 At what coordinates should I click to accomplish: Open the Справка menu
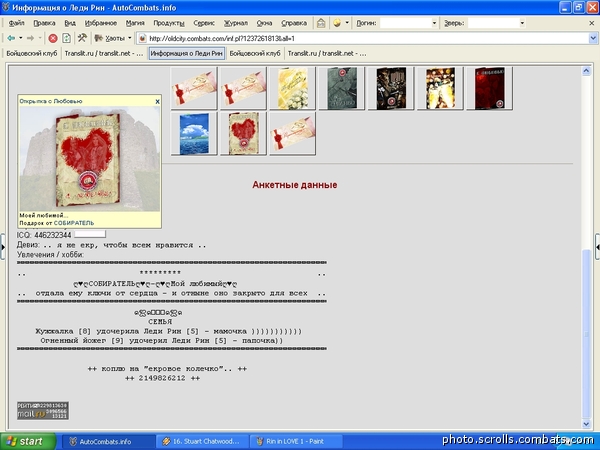[x=294, y=23]
